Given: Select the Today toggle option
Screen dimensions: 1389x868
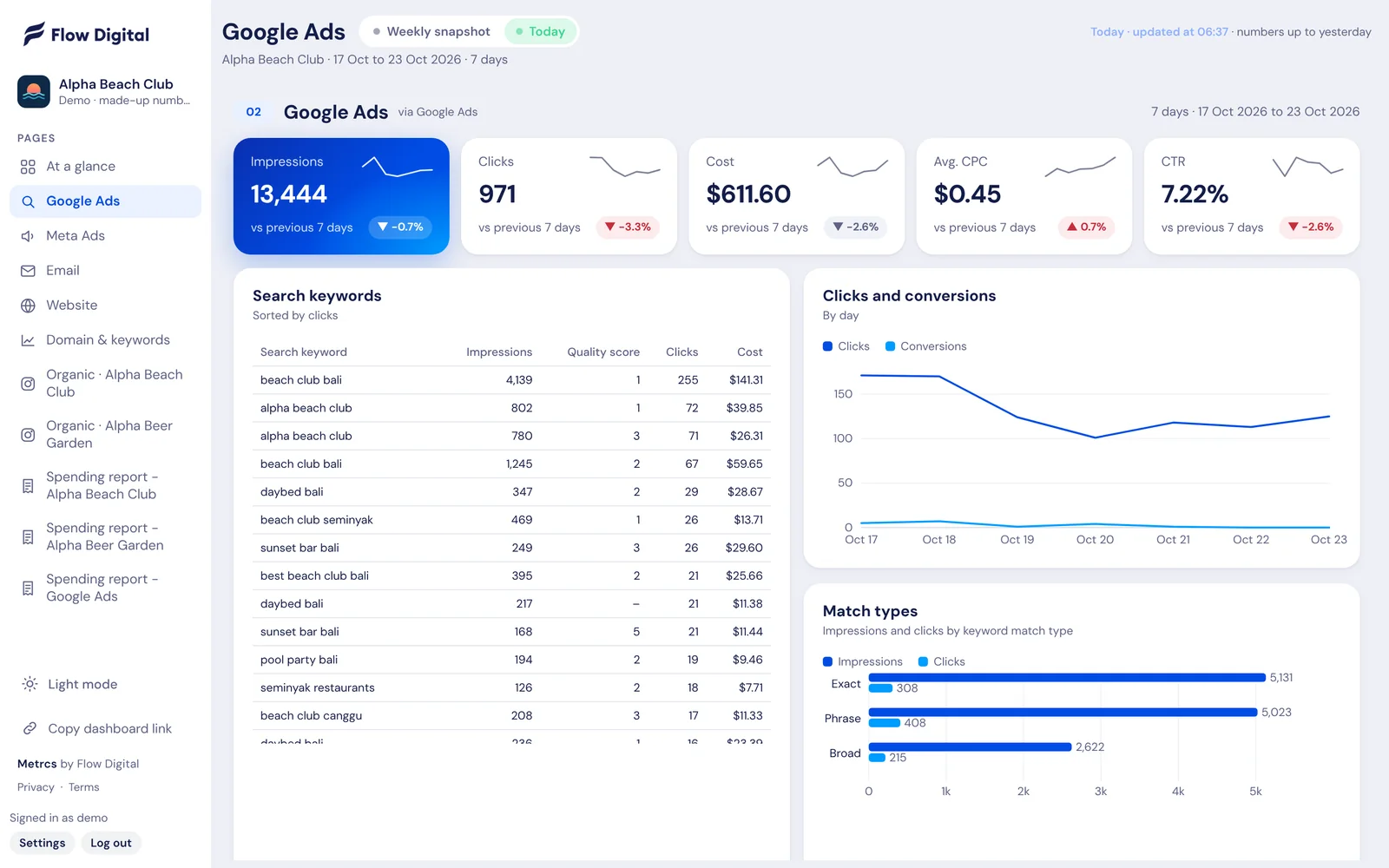Looking at the screenshot, I should coord(540,31).
